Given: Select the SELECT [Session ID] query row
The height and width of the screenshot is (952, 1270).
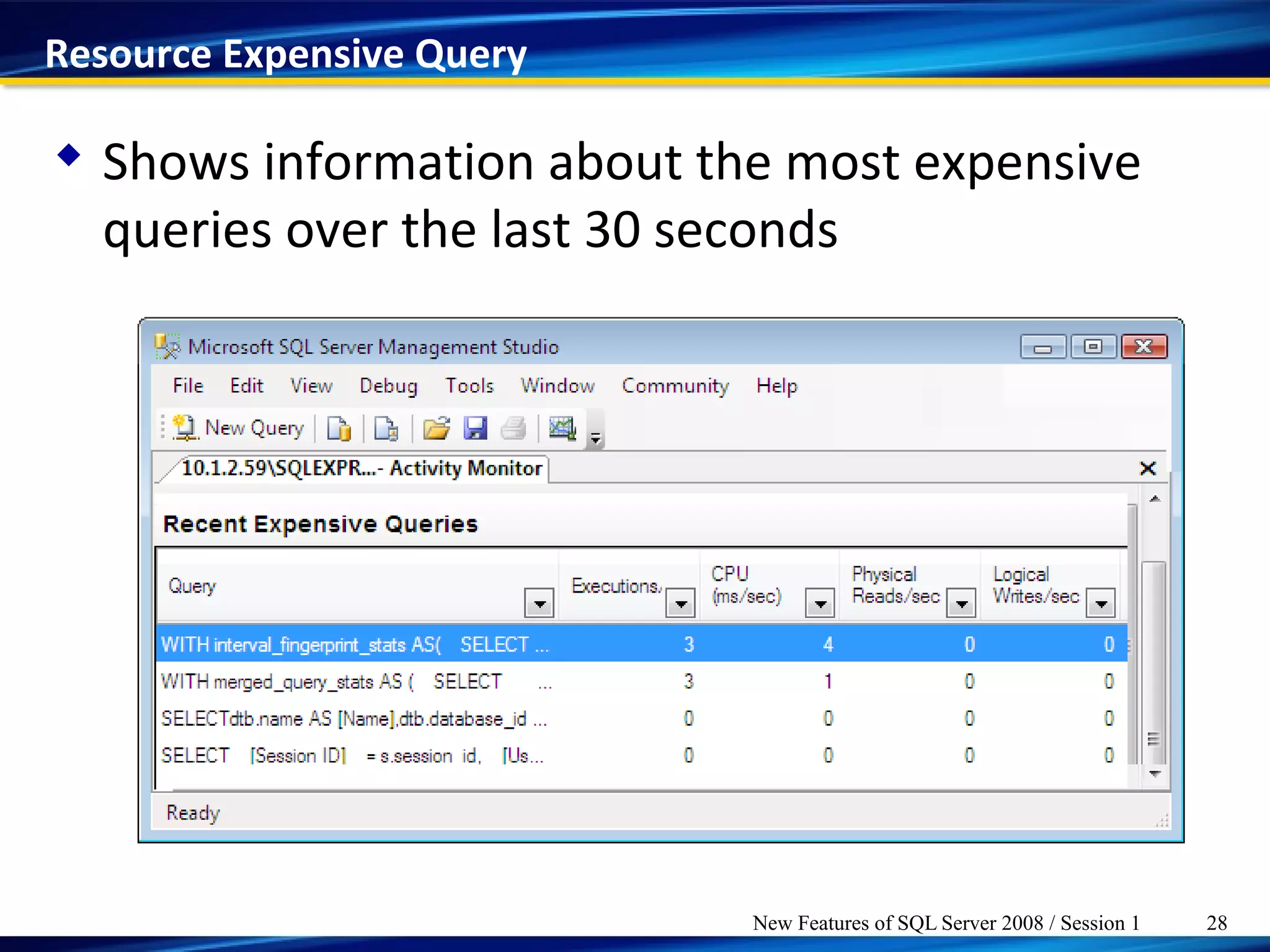Looking at the screenshot, I should coord(642,756).
